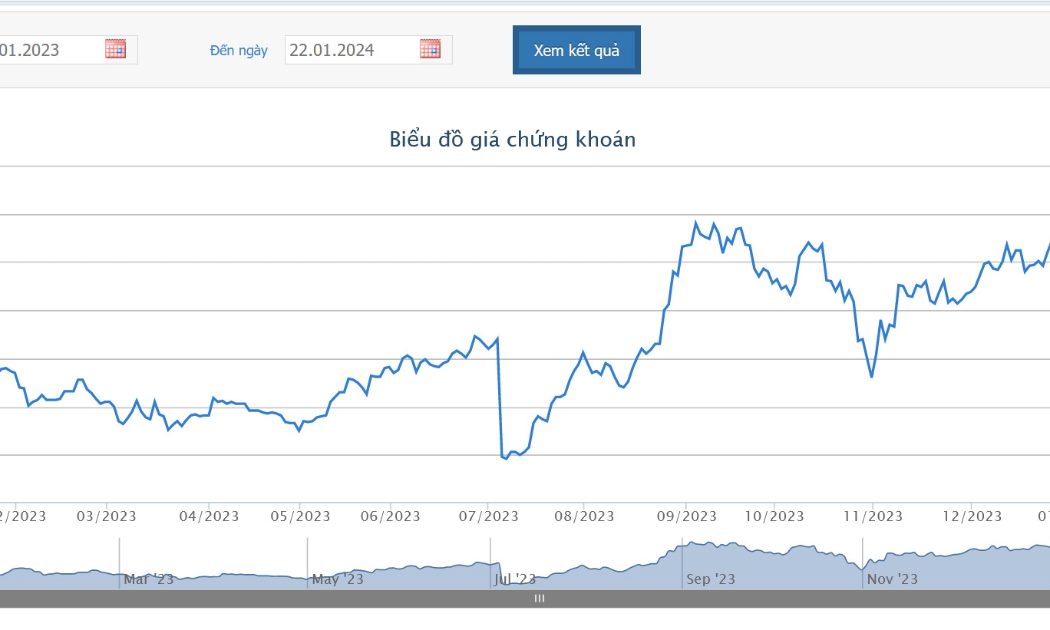Grab the navigator scrollbar handle at the bottom
Image resolution: width=1050 pixels, height=630 pixels.
pyautogui.click(x=539, y=599)
